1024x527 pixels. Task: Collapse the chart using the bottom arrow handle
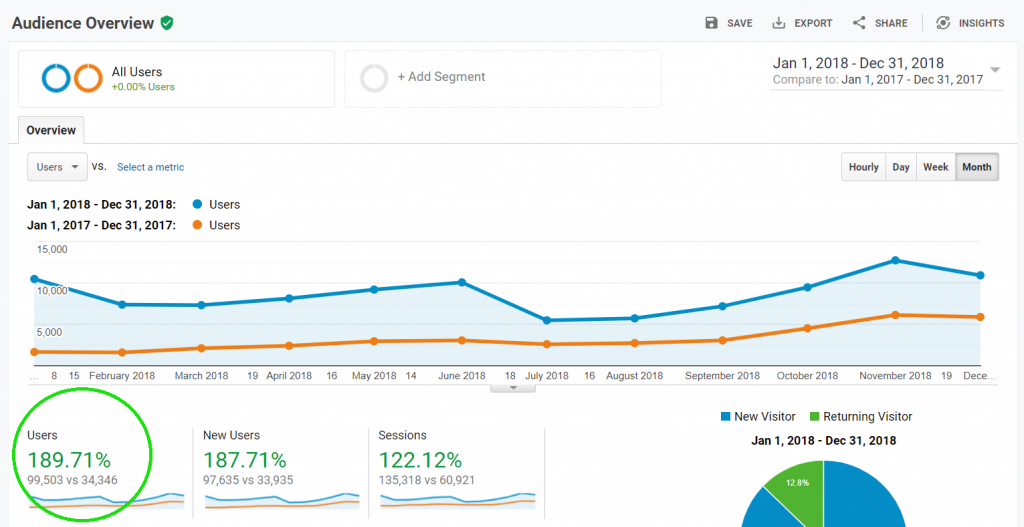click(514, 388)
